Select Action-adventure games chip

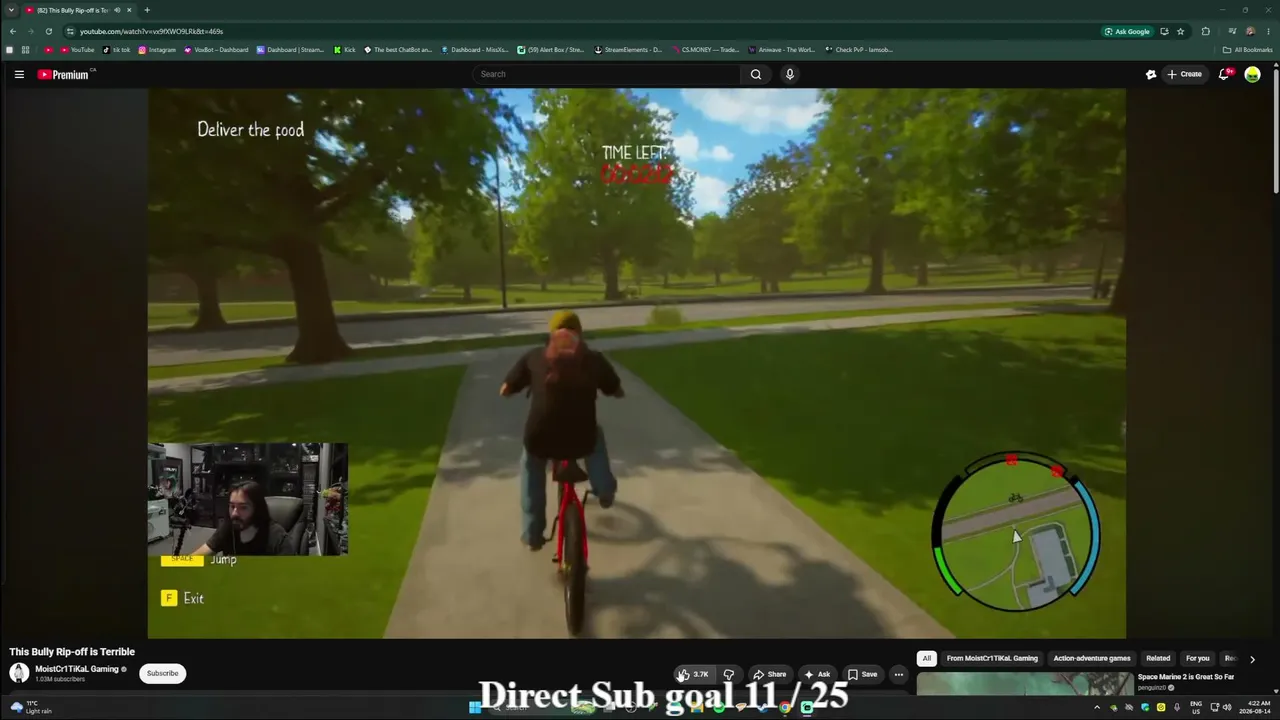[x=1092, y=659]
